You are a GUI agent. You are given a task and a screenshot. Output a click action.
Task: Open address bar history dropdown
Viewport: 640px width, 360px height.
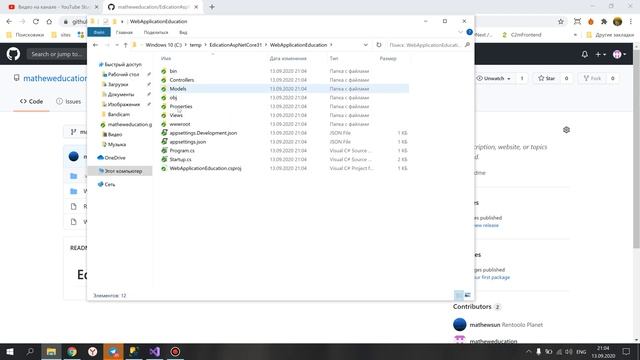point(366,45)
